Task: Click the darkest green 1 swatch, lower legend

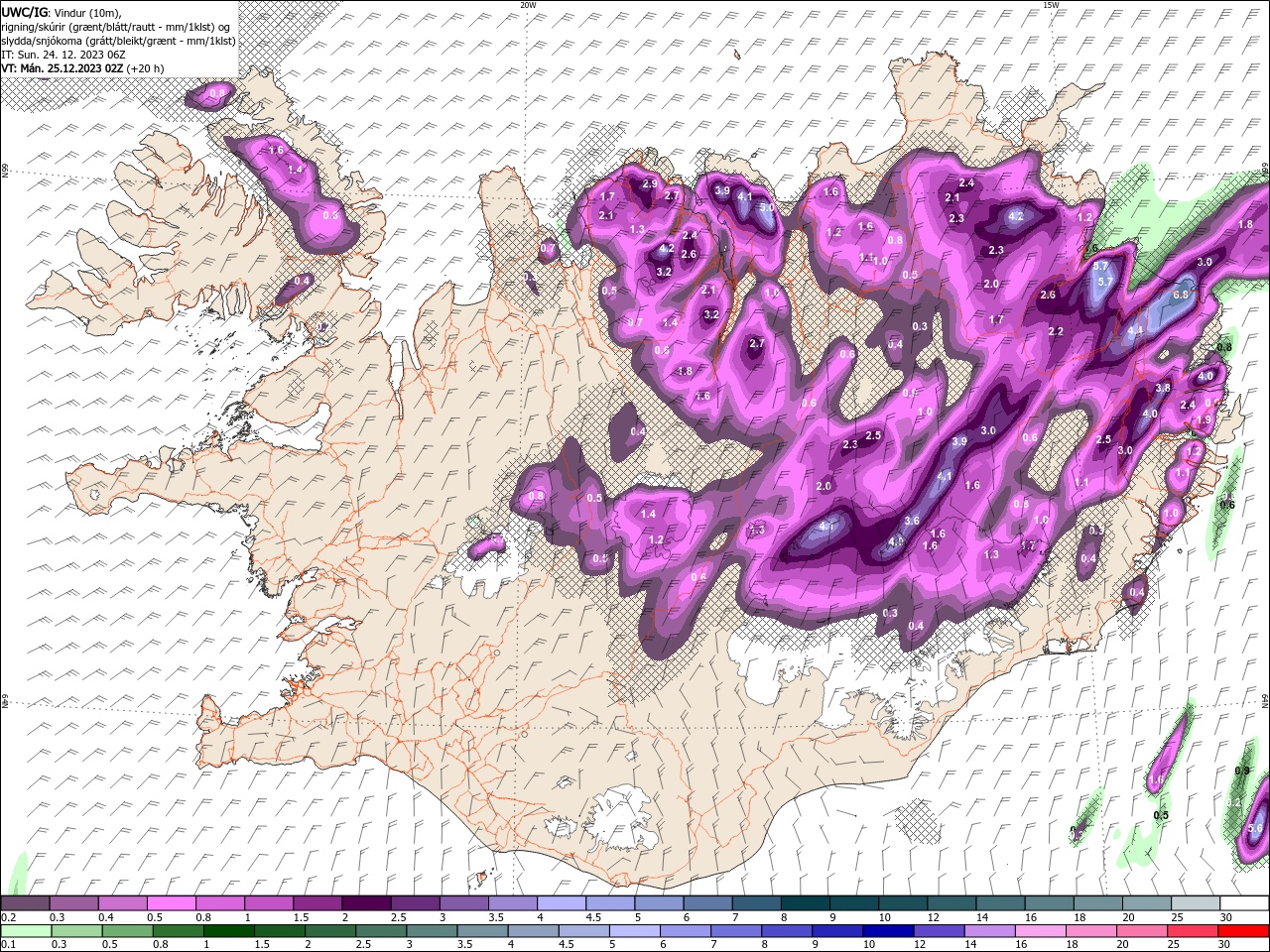Action: click(229, 931)
